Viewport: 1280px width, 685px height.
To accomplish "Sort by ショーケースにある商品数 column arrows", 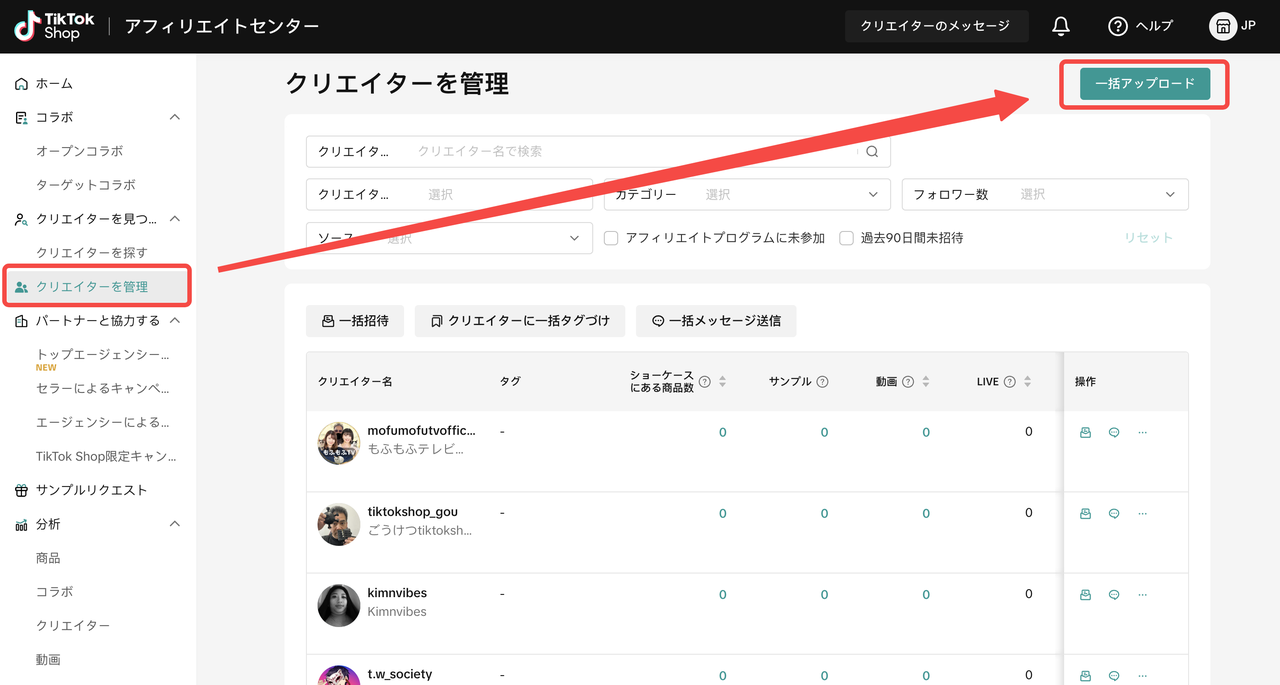I will point(722,381).
